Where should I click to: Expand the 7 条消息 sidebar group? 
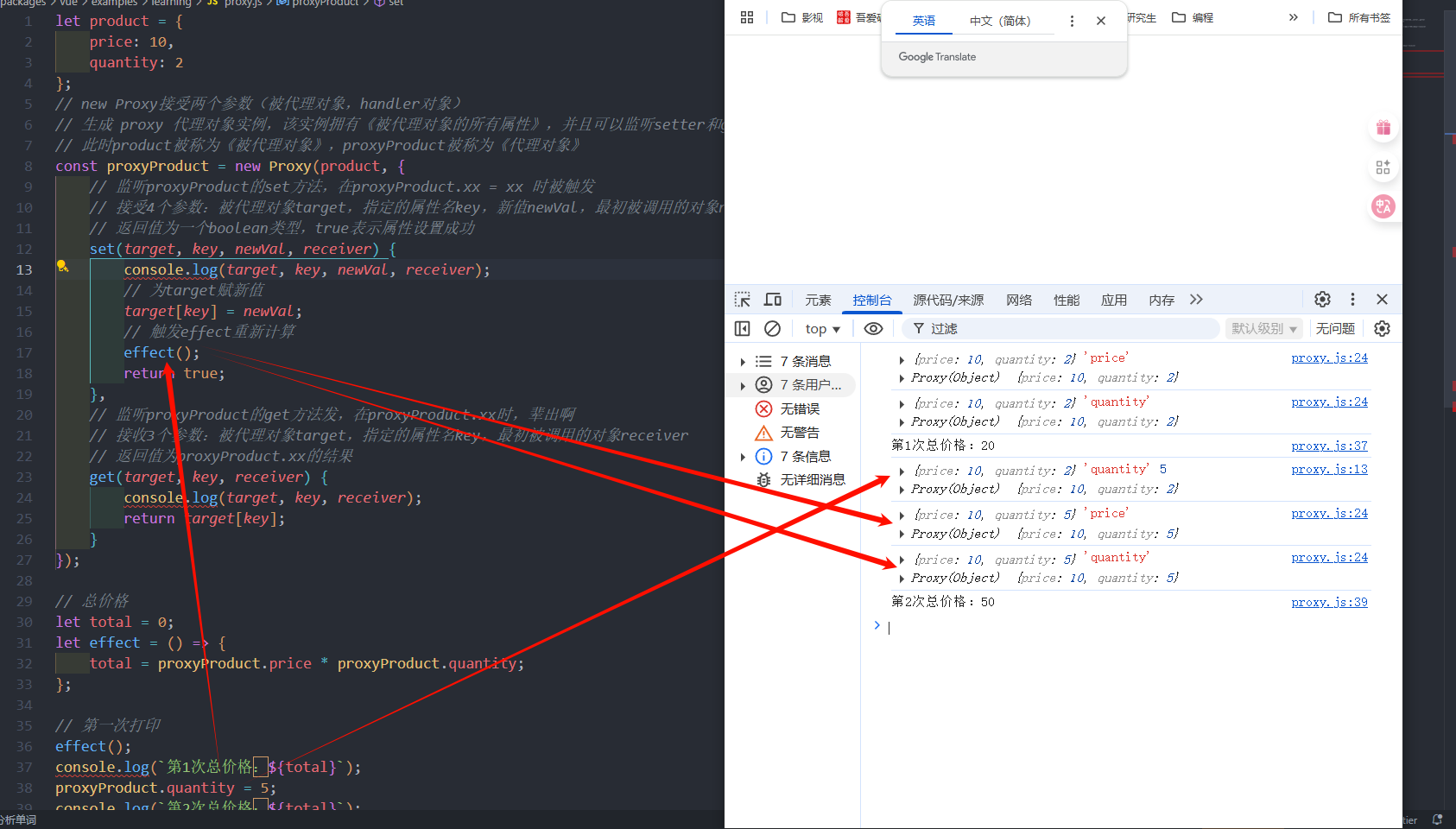point(743,362)
